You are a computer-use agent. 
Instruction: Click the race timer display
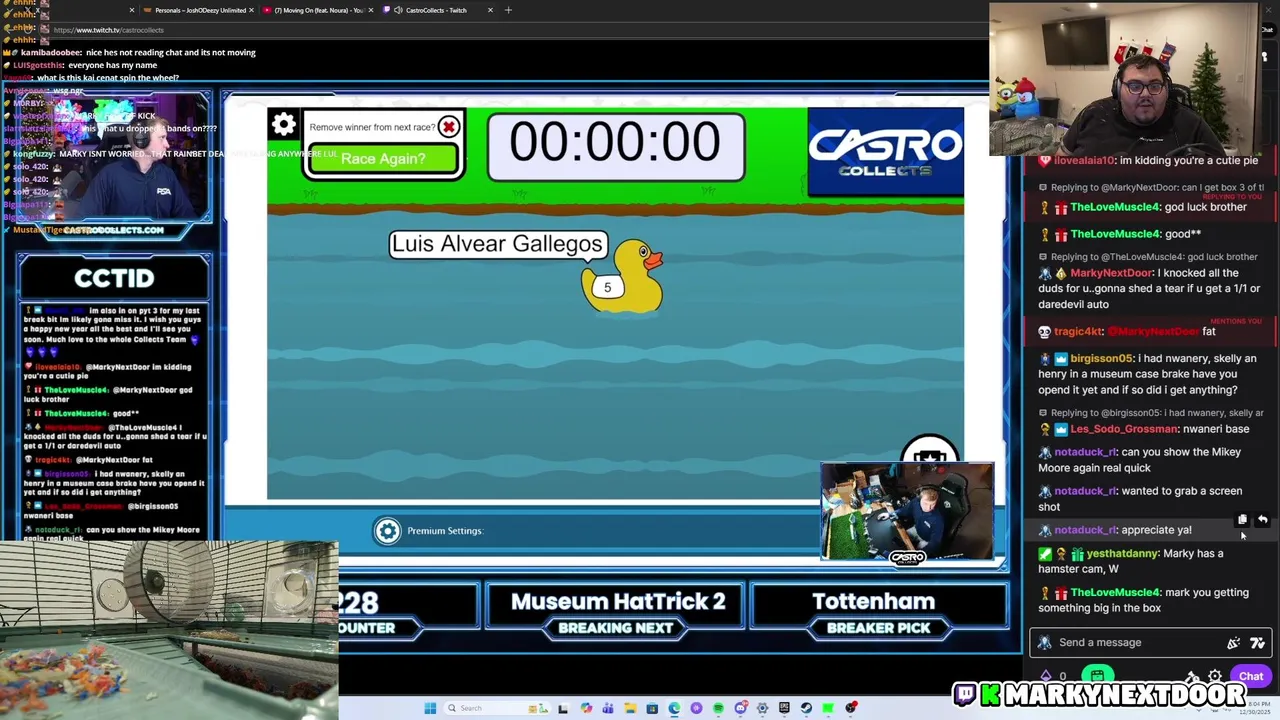(x=615, y=146)
